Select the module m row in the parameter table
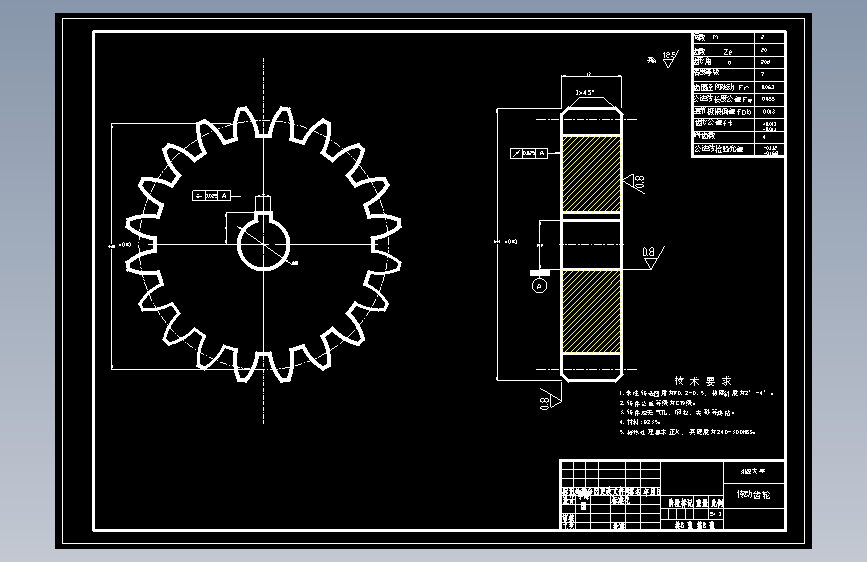867x562 pixels. coord(738,38)
